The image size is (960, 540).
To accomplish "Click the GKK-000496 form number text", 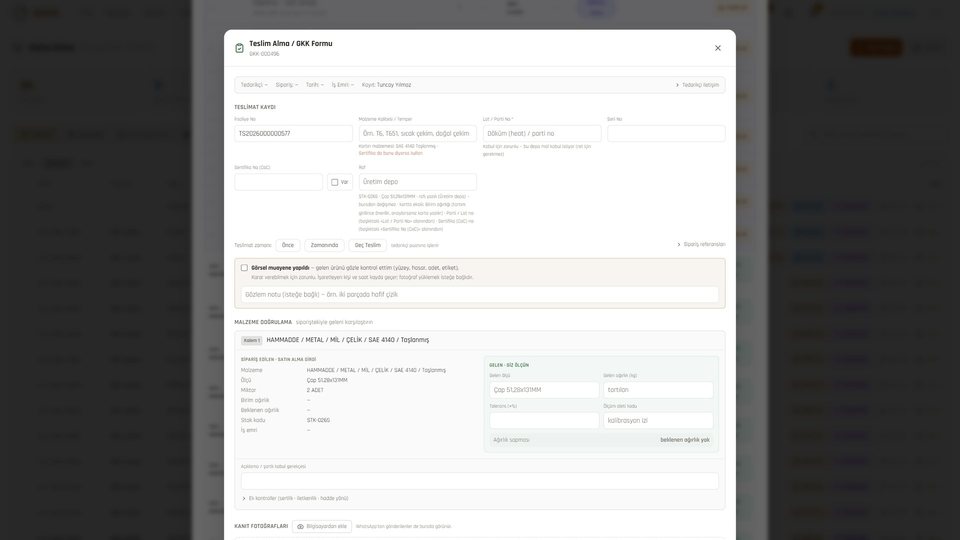I will (264, 54).
